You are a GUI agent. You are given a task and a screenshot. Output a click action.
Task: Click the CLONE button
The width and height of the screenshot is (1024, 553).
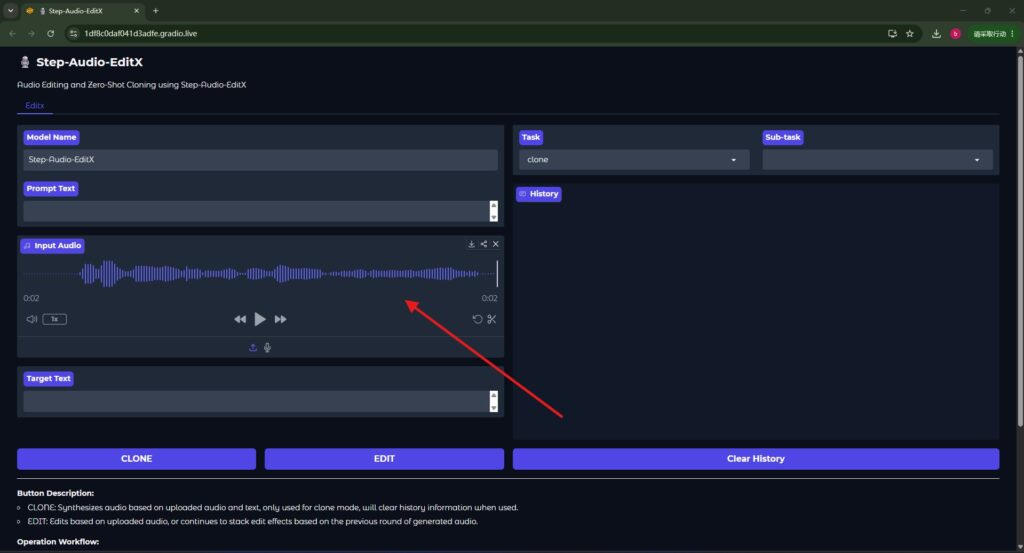[x=136, y=458]
